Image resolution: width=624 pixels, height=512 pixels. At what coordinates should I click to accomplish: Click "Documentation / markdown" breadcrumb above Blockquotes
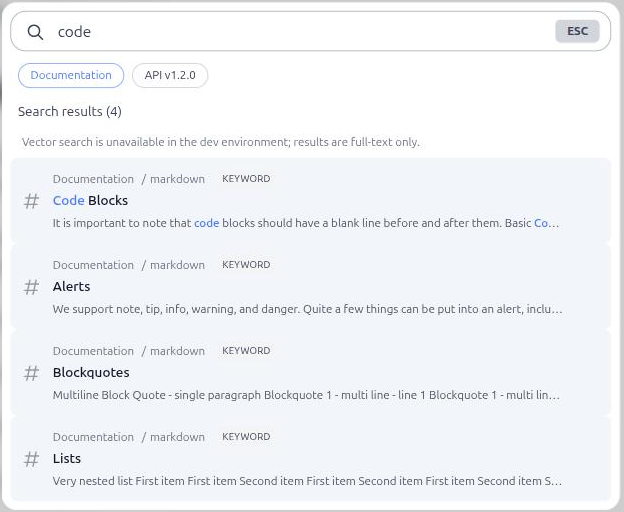[x=129, y=351]
